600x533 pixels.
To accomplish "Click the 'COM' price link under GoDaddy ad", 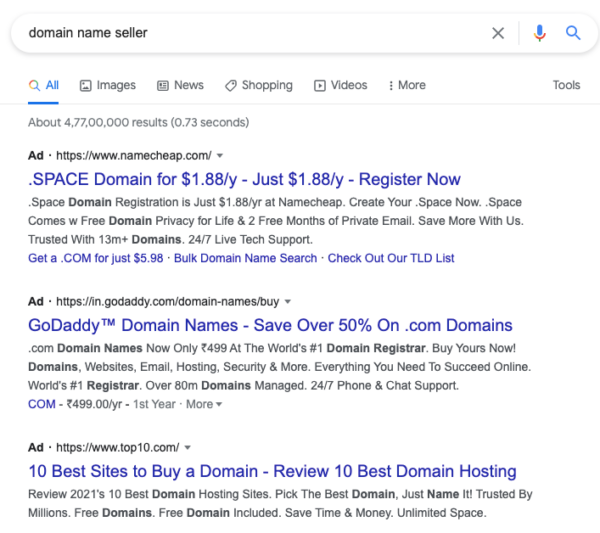I will tap(42, 404).
